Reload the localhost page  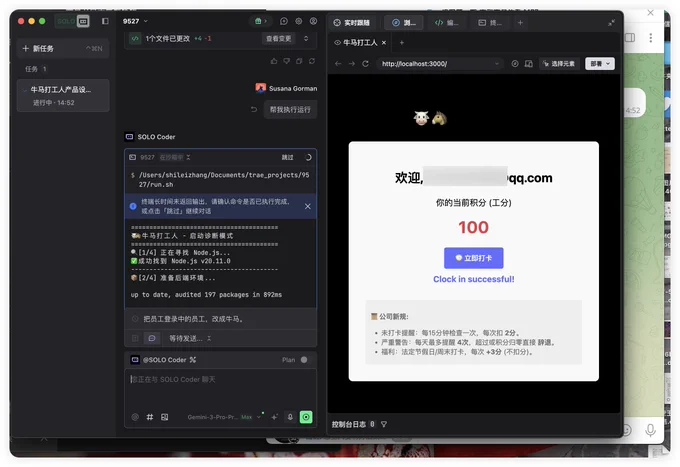coord(366,64)
